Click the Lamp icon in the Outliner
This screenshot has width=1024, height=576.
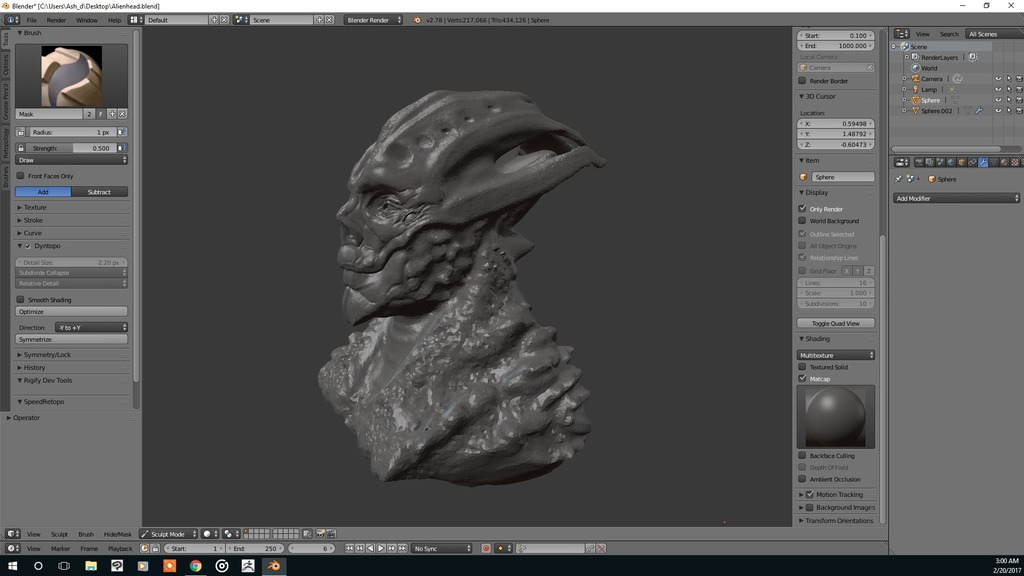click(x=915, y=90)
